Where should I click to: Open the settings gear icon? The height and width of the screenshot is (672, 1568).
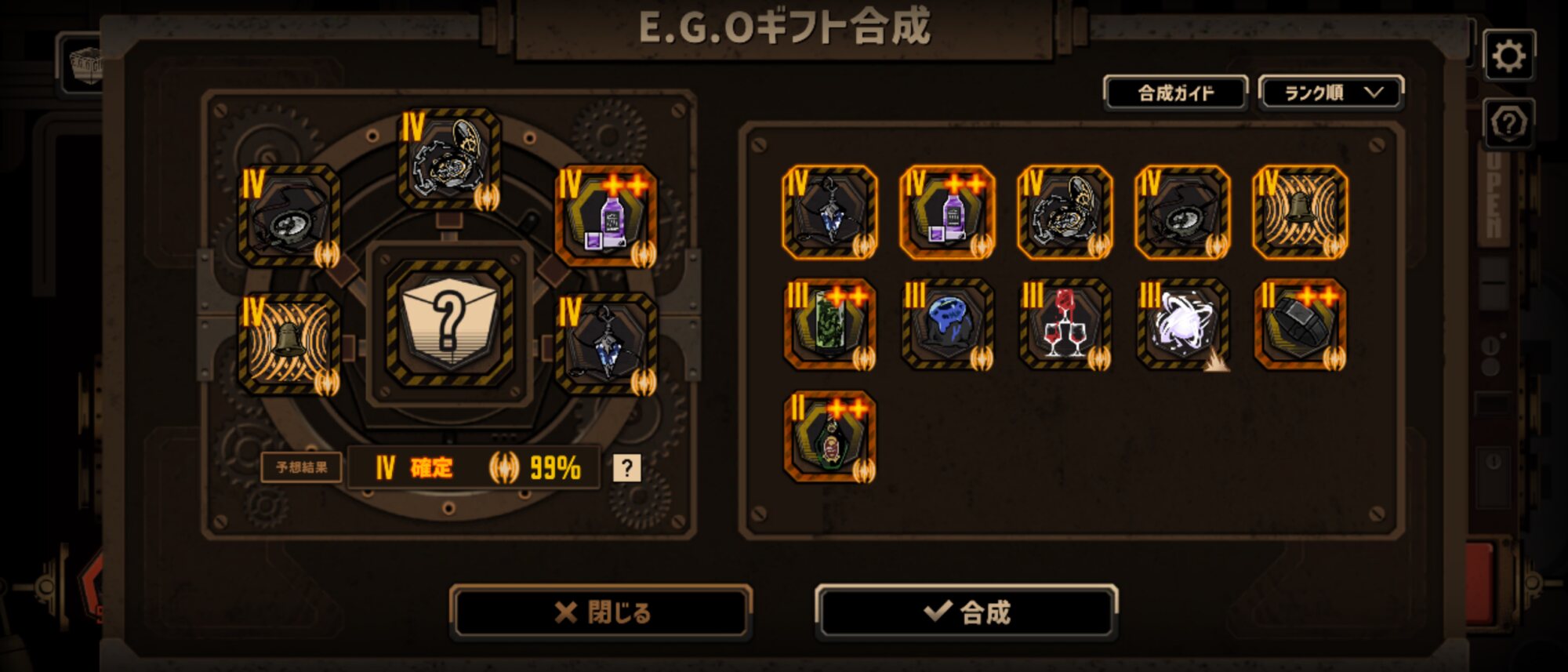pos(1509,56)
